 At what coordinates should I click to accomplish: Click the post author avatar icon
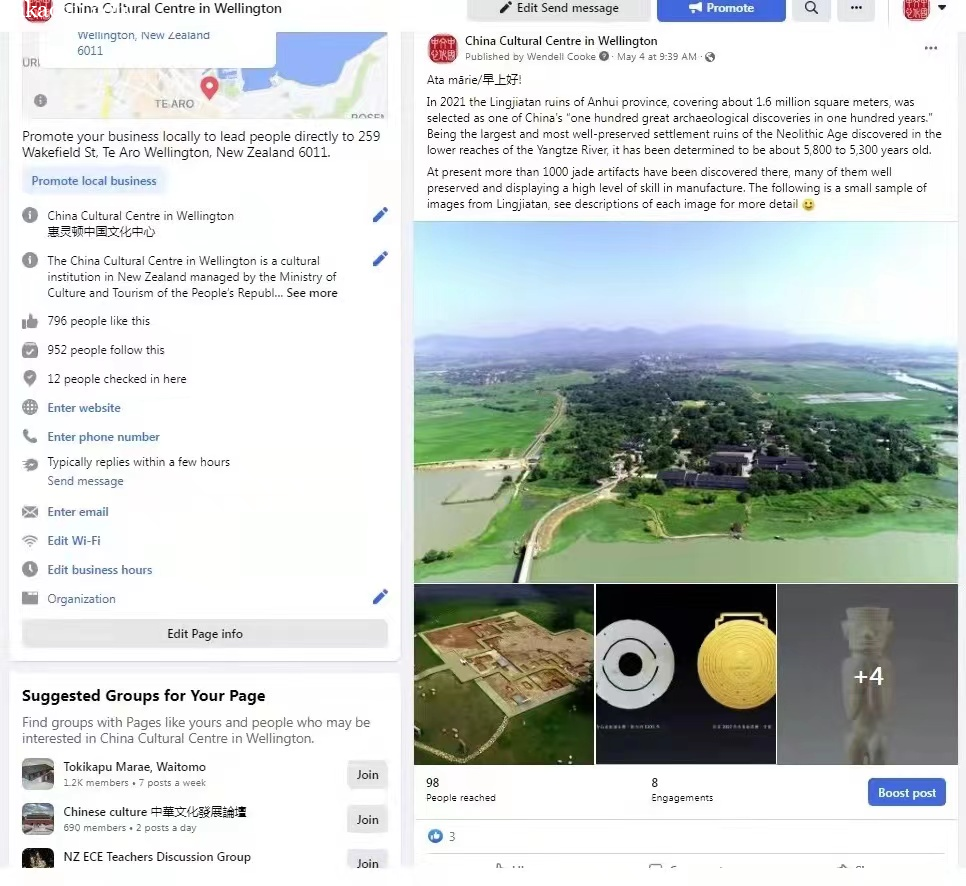click(442, 49)
